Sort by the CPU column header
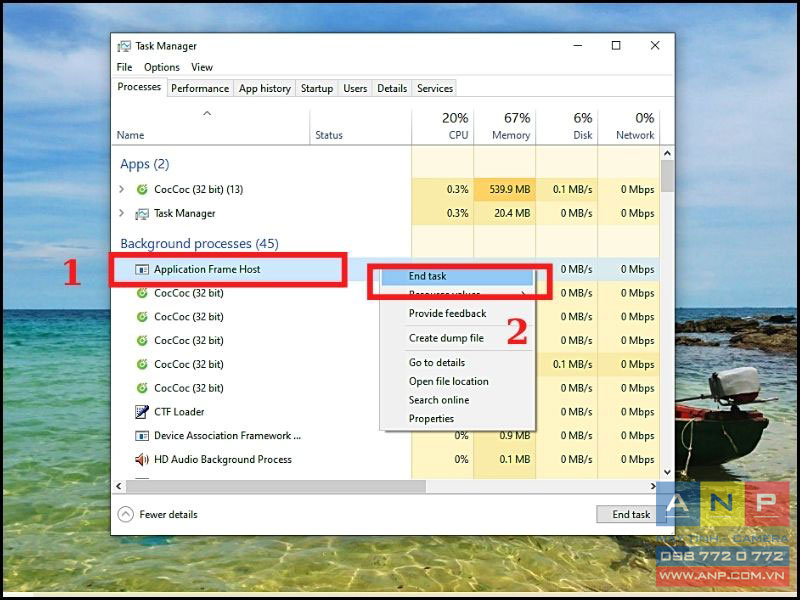 (x=442, y=127)
